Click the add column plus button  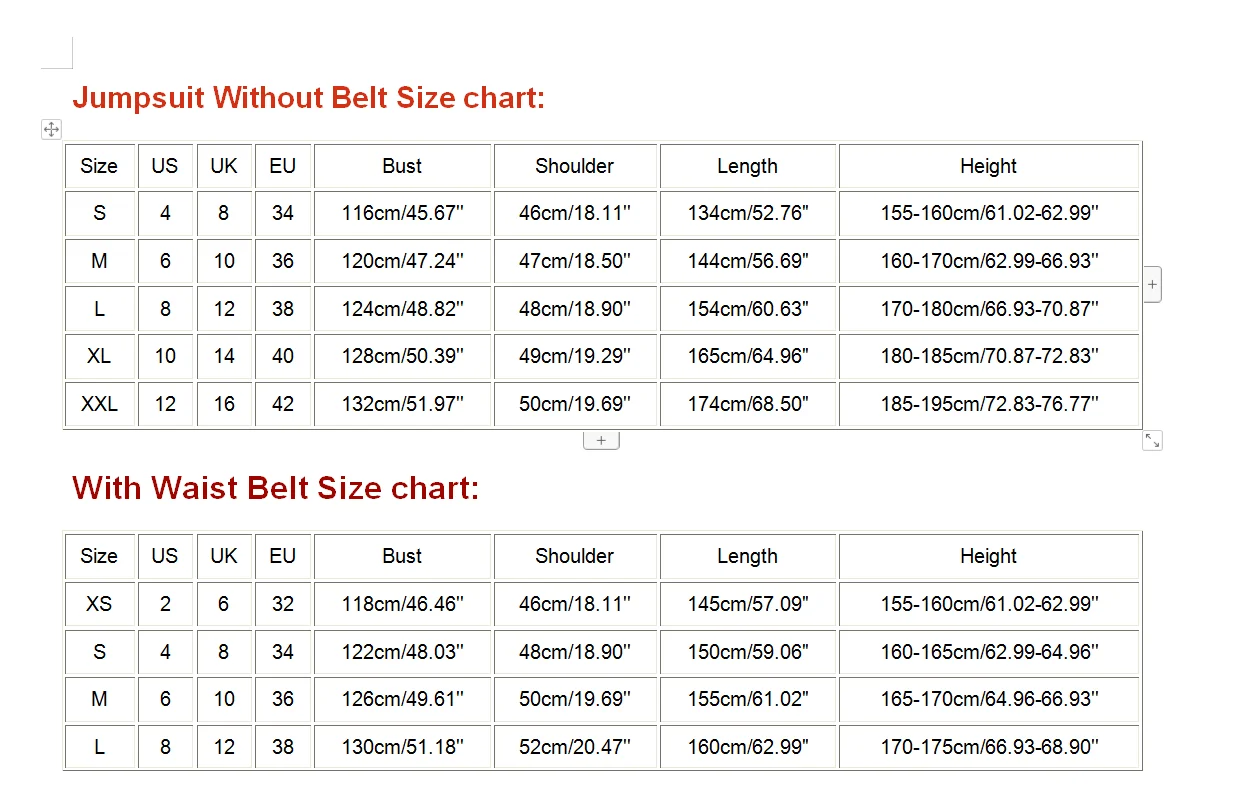point(1152,284)
